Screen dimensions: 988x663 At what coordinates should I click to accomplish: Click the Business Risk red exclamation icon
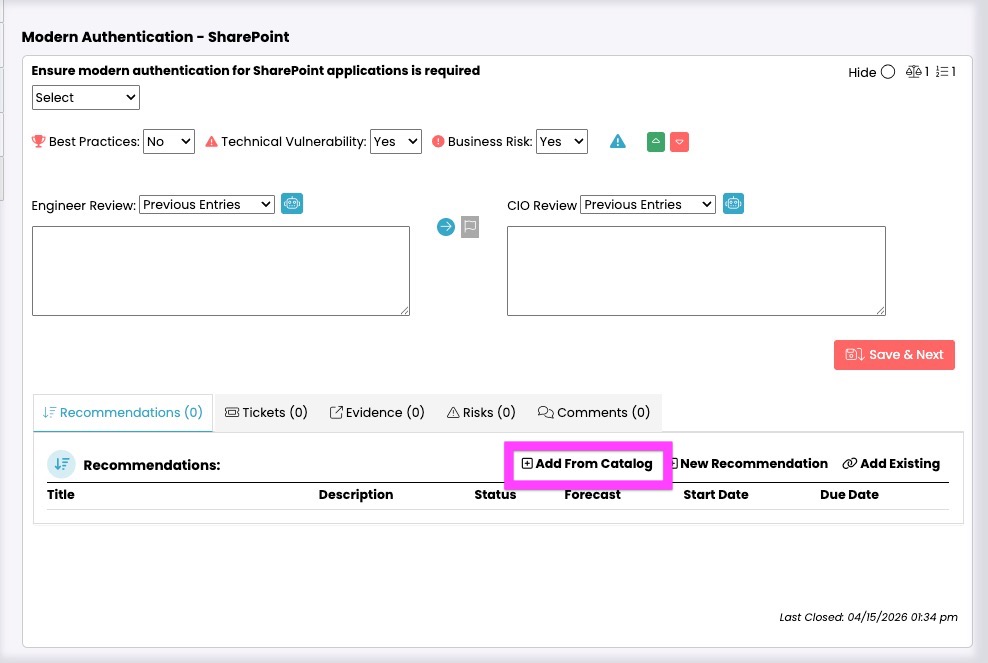(438, 141)
